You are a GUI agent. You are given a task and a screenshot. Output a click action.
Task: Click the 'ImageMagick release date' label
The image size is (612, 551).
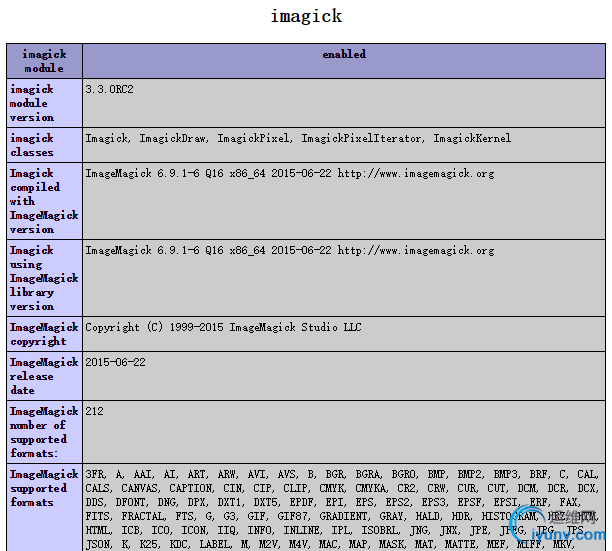click(44, 376)
